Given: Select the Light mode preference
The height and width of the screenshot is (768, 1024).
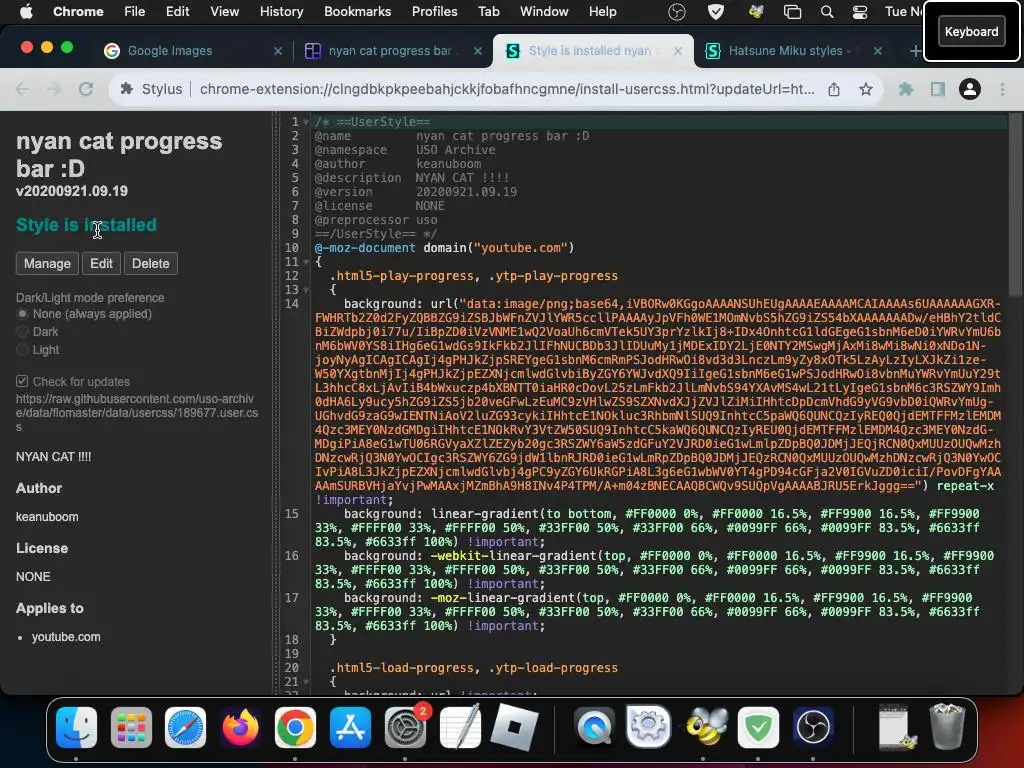Looking at the screenshot, I should (22, 350).
